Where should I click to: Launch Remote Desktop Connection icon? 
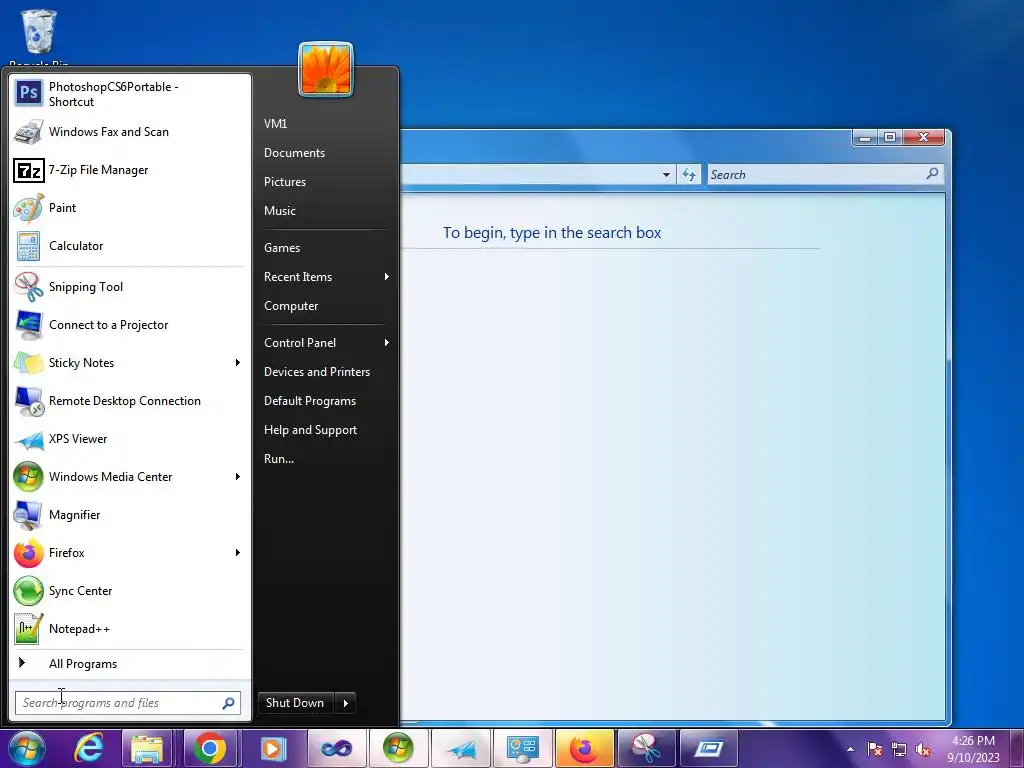[x=29, y=401]
